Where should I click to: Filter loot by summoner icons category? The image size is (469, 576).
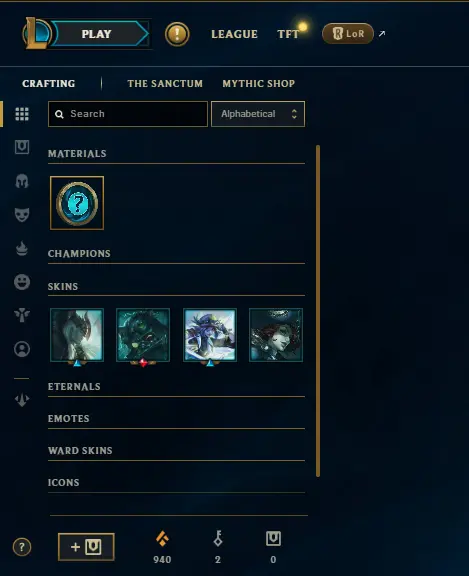[22, 349]
